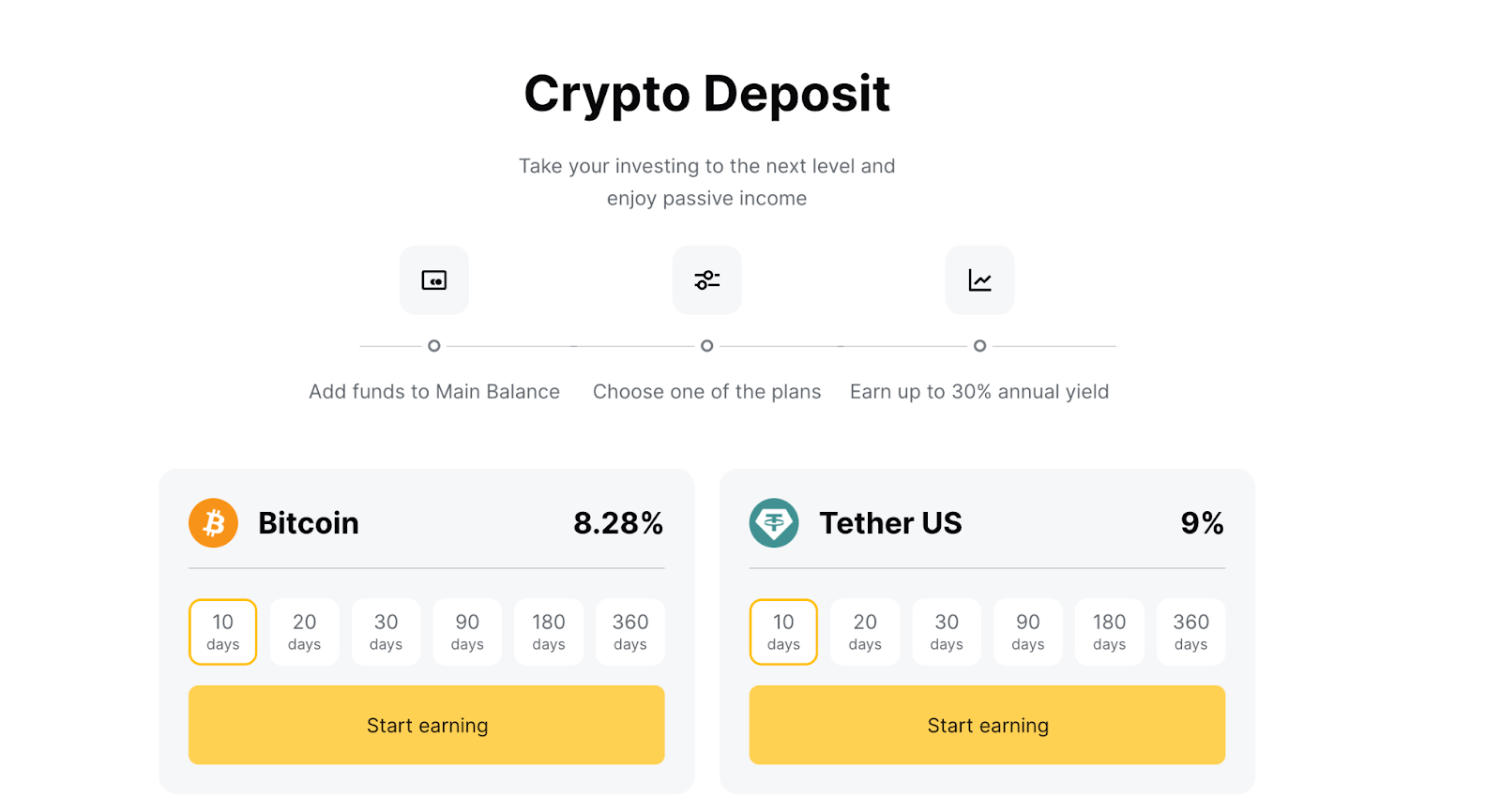The image size is (1501, 812).
Task: Click the 8.28% Bitcoin rate text
Action: point(619,522)
